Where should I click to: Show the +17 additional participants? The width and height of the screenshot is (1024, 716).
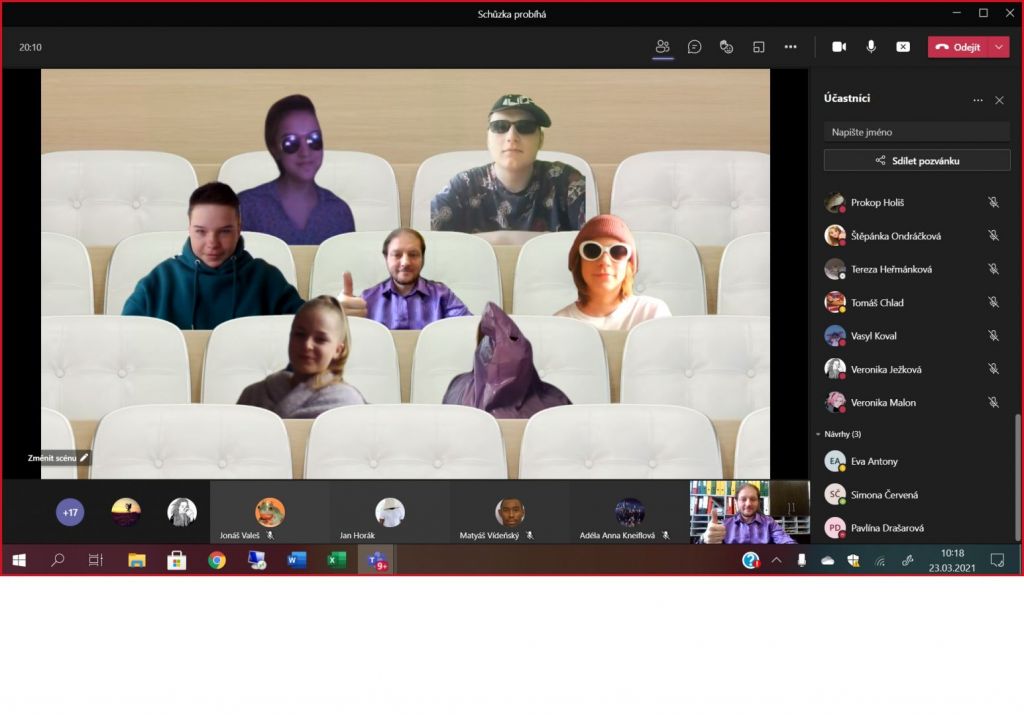pos(70,513)
